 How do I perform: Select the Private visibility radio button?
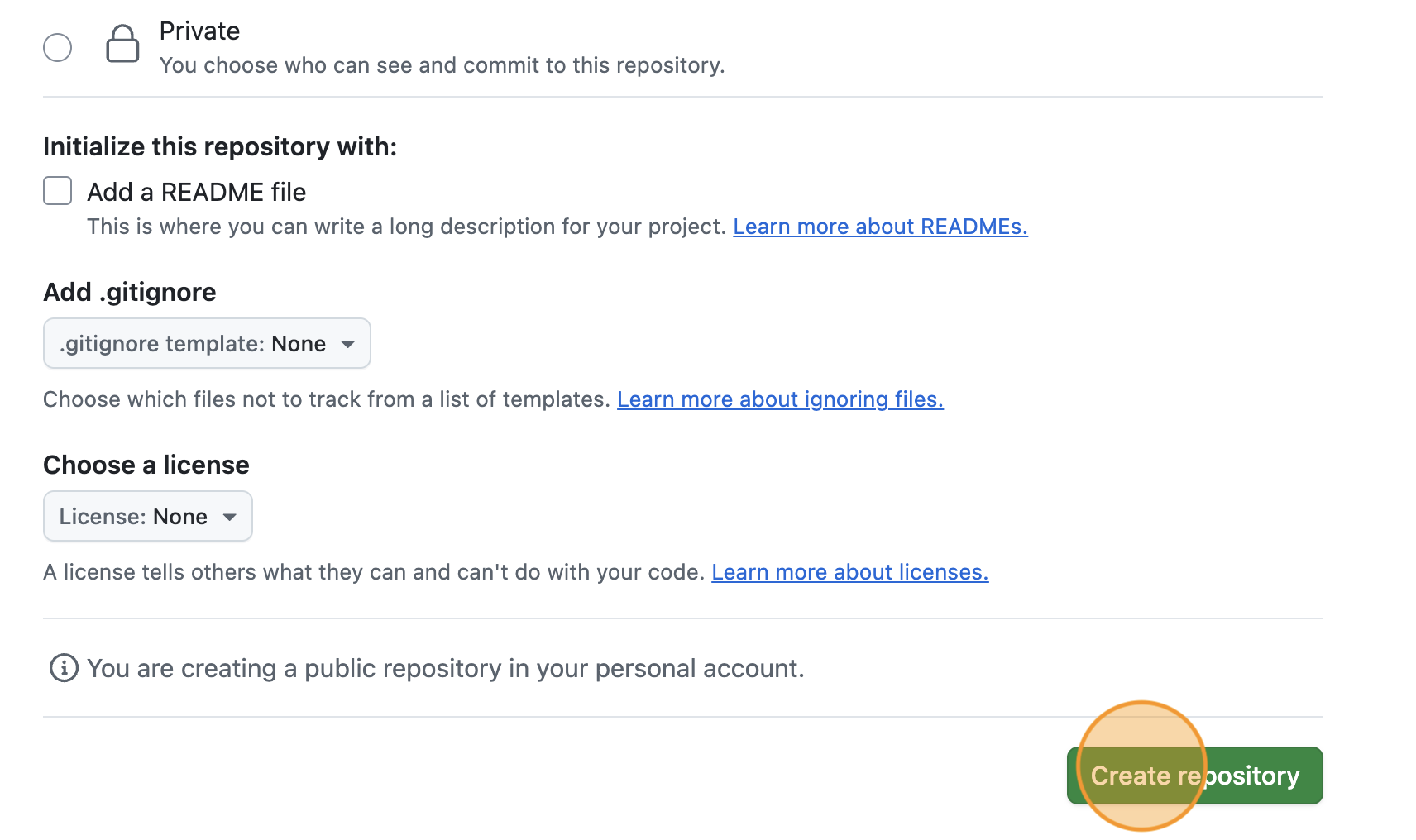[x=57, y=47]
